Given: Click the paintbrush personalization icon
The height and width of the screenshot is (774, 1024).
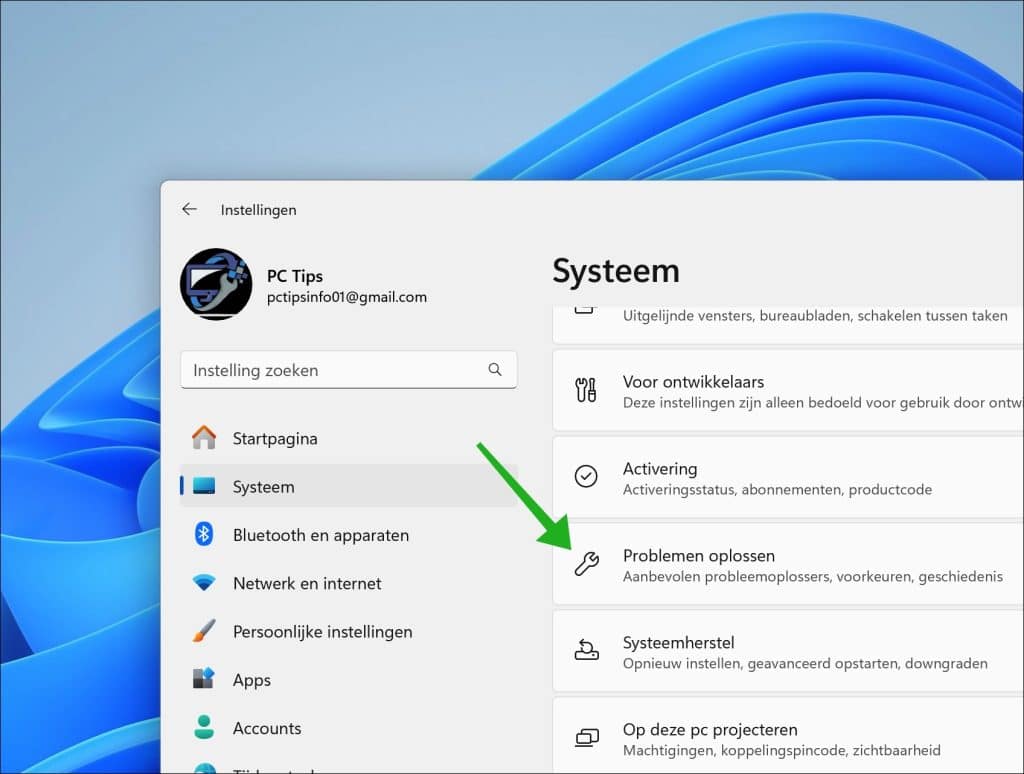Looking at the screenshot, I should pos(204,631).
